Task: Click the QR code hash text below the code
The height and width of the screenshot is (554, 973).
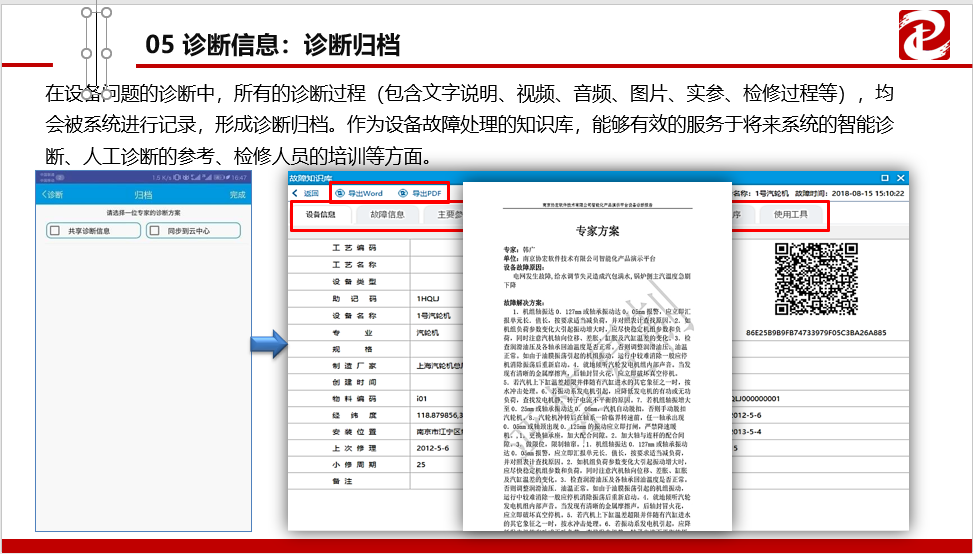Action: pyautogui.click(x=816, y=332)
